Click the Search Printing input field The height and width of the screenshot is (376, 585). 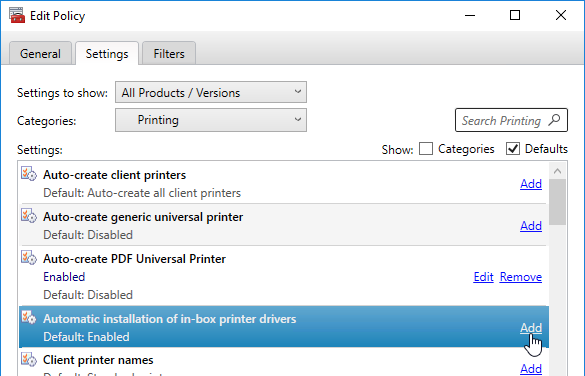click(511, 120)
